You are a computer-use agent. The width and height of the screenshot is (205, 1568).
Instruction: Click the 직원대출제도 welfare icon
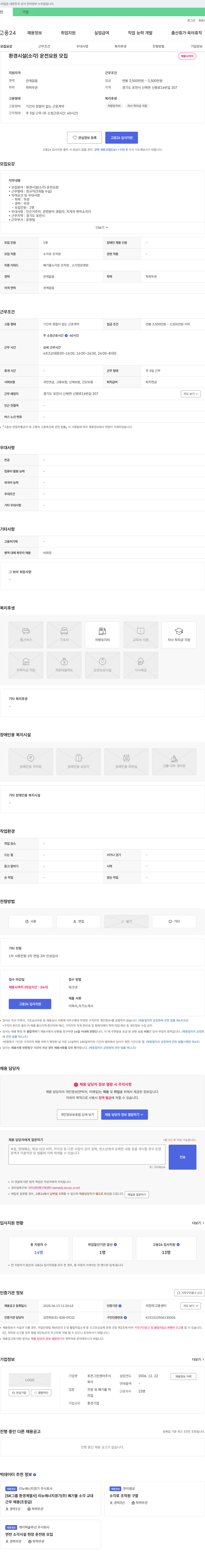(64, 665)
